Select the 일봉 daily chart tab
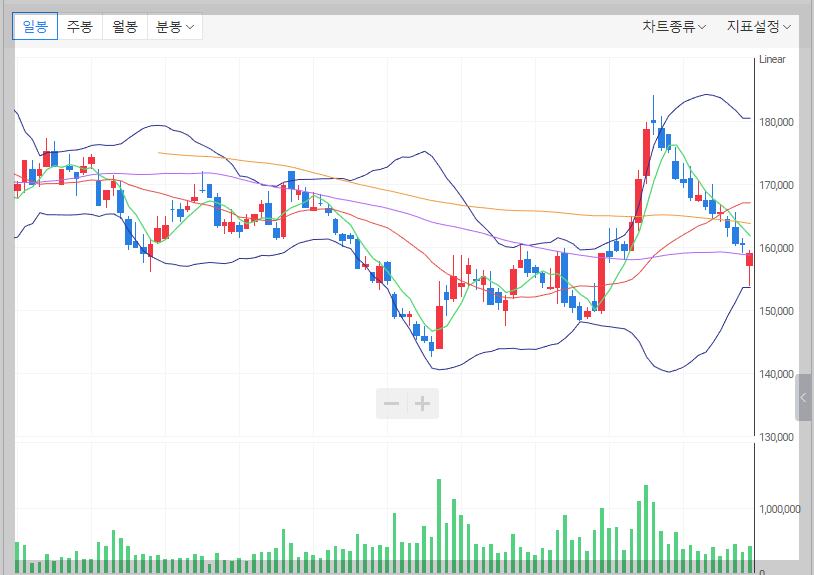Viewport: 814px width, 575px height. 35,26
